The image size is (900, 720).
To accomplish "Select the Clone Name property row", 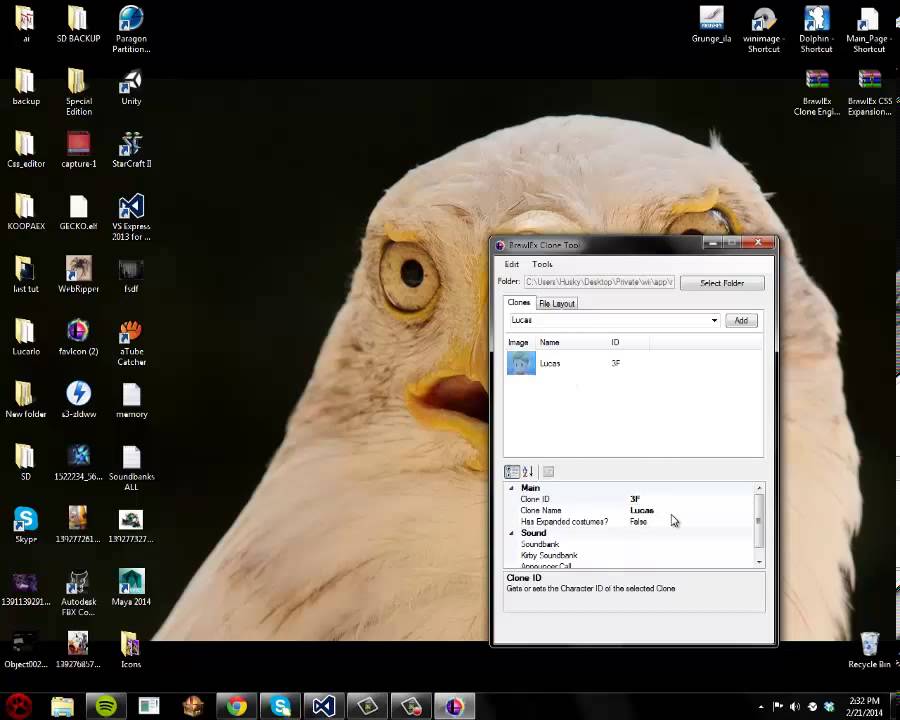I will (x=629, y=510).
